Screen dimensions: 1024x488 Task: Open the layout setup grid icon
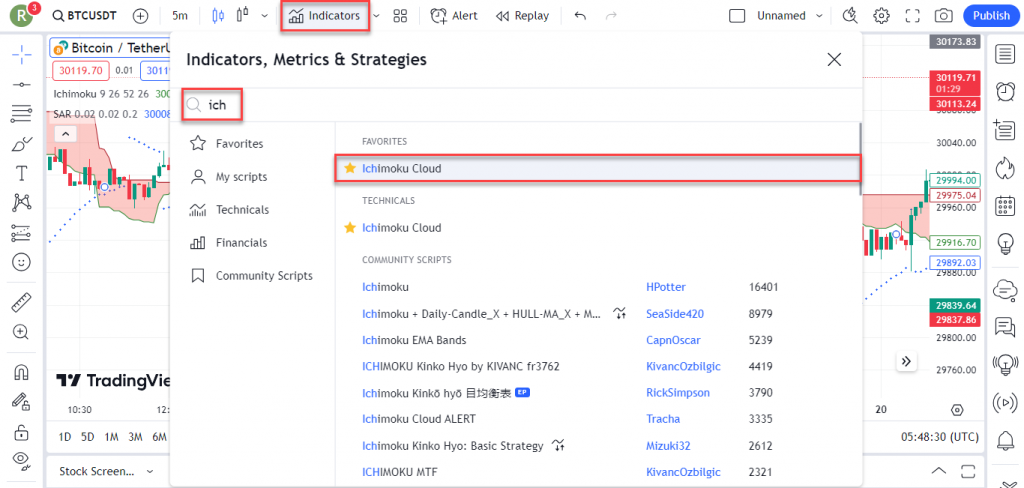point(400,16)
